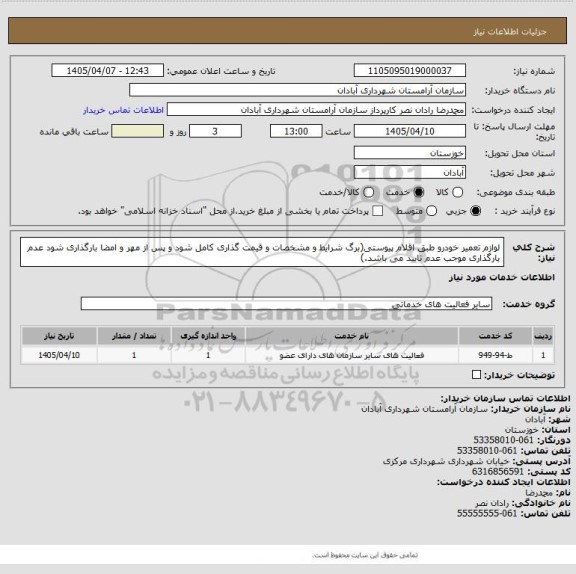The width and height of the screenshot is (576, 574).
Task: Open the اطلاعات تماس خریدار link
Action: point(123,110)
